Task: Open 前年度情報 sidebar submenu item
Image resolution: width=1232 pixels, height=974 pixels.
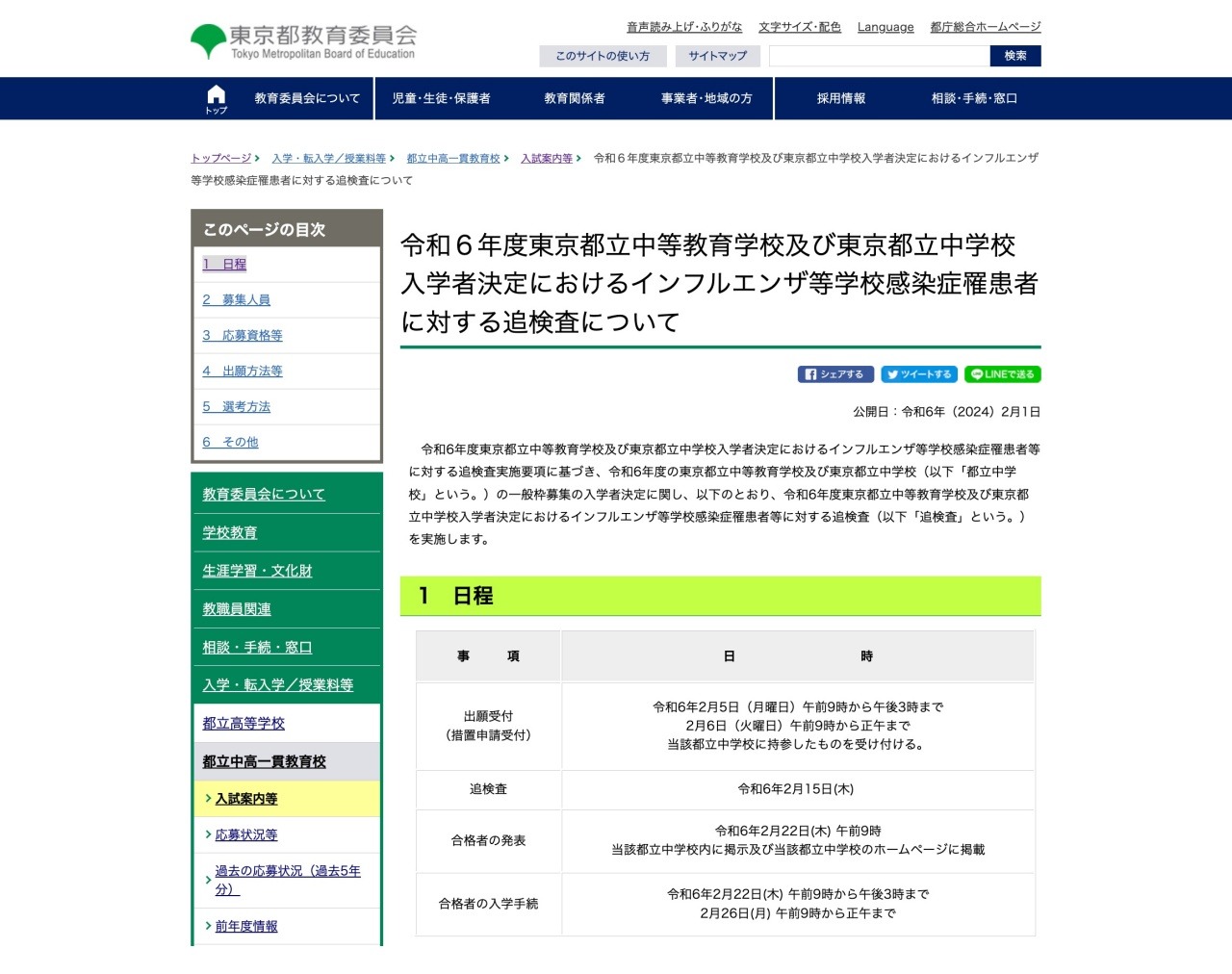Action: tap(246, 927)
